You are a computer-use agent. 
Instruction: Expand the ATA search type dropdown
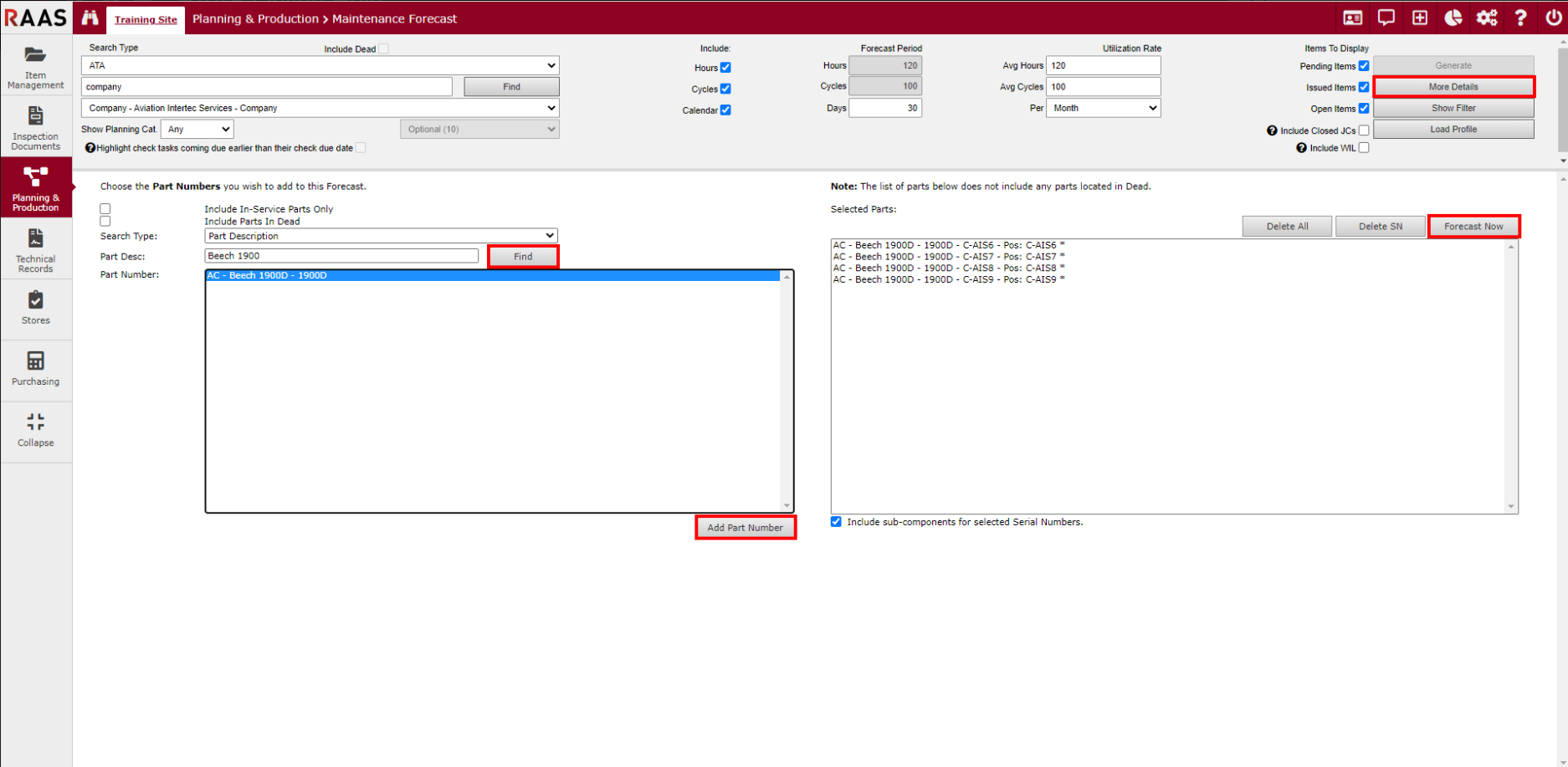[320, 65]
